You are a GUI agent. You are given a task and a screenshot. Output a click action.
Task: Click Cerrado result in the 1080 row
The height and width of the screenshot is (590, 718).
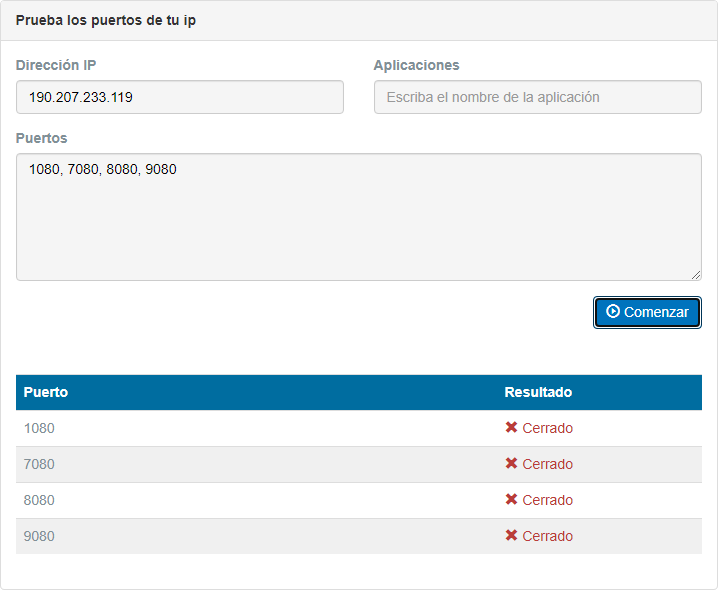[548, 428]
